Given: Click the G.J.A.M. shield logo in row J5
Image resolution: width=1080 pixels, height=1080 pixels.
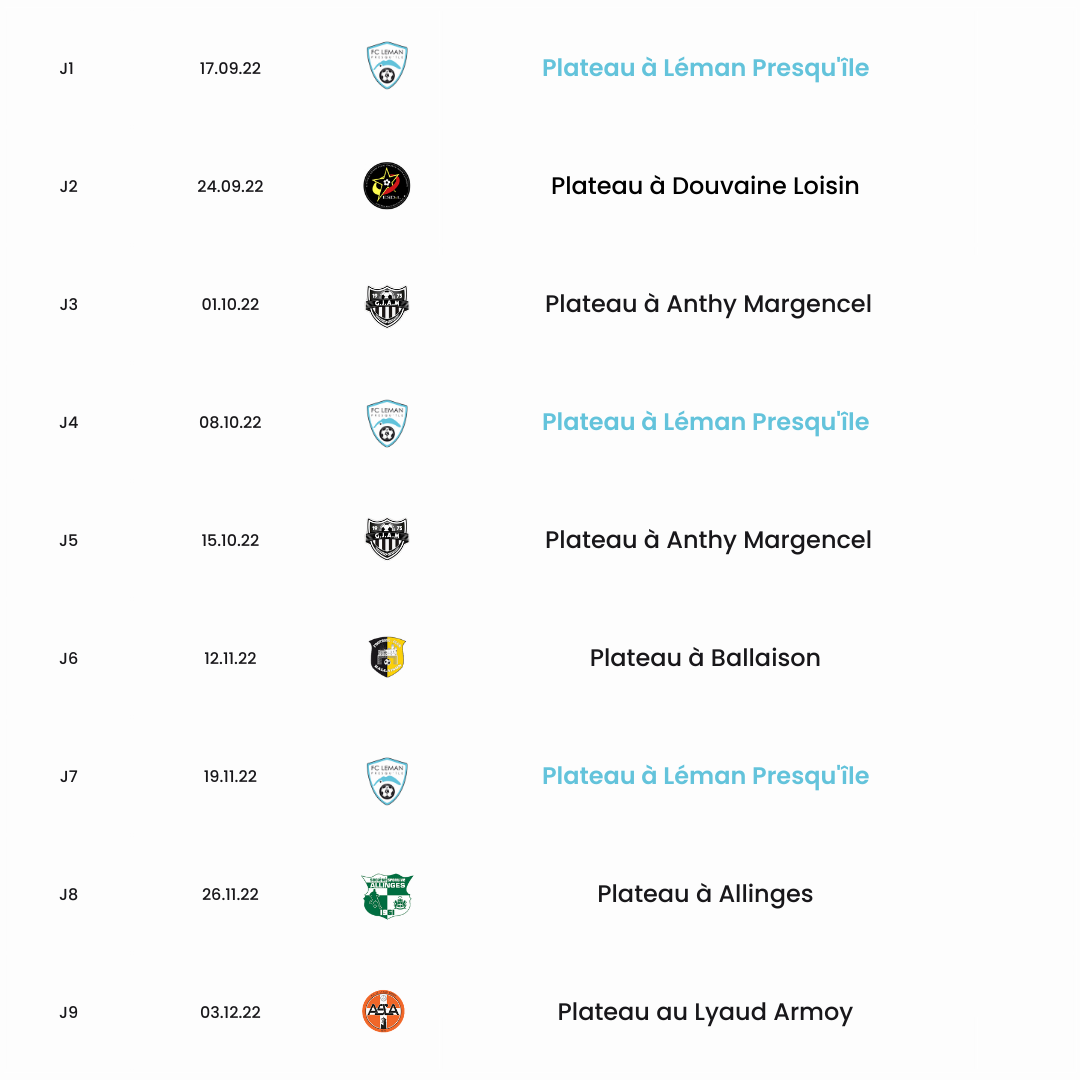Looking at the screenshot, I should [386, 538].
